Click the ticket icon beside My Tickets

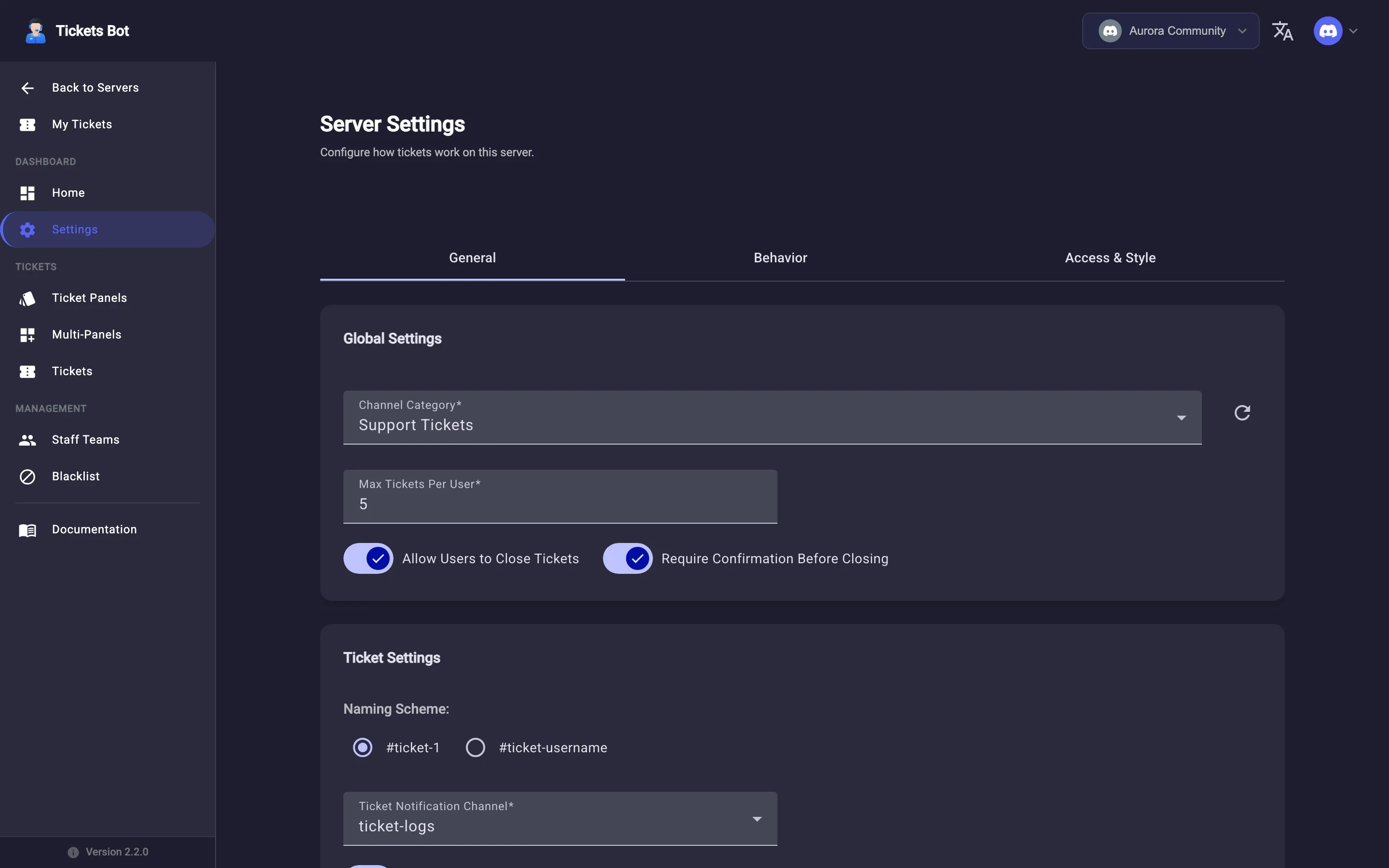click(27, 124)
